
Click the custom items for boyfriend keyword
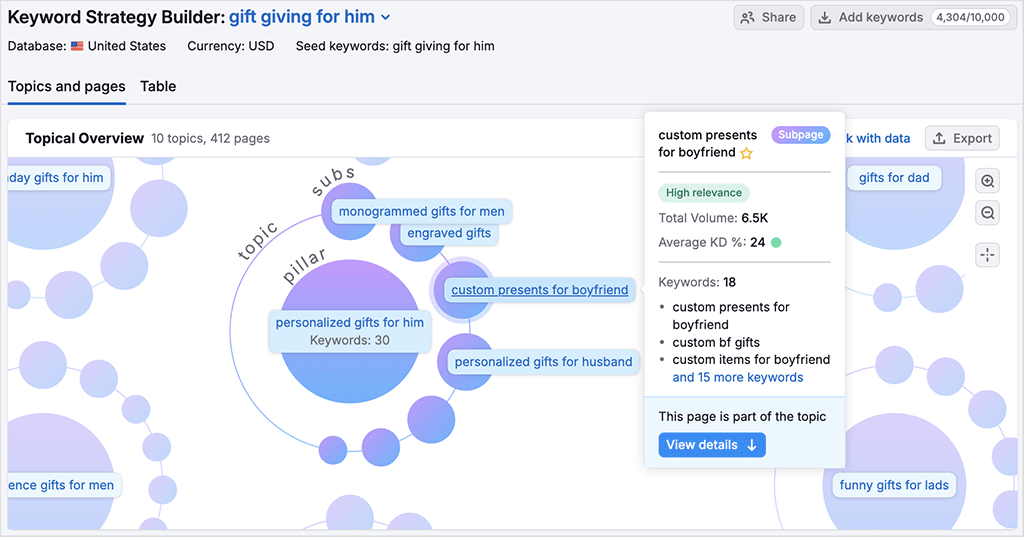point(751,360)
